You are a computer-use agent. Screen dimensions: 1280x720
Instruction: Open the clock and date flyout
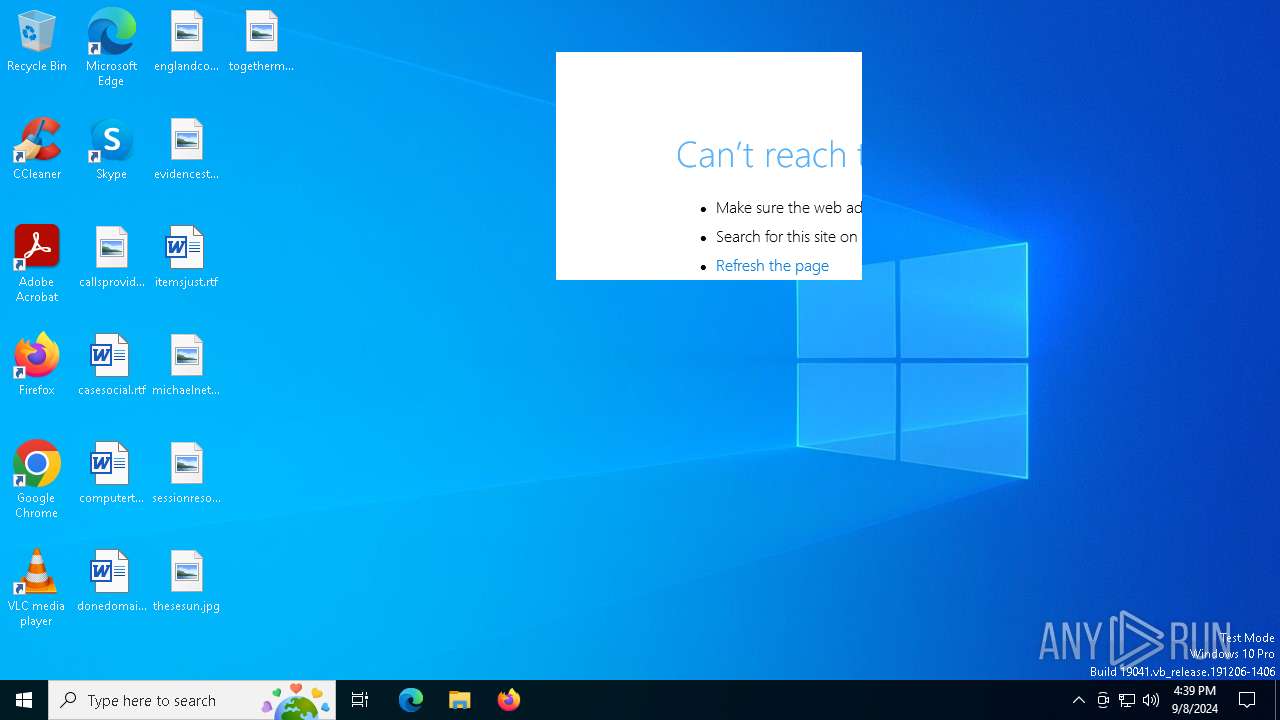(x=1194, y=700)
